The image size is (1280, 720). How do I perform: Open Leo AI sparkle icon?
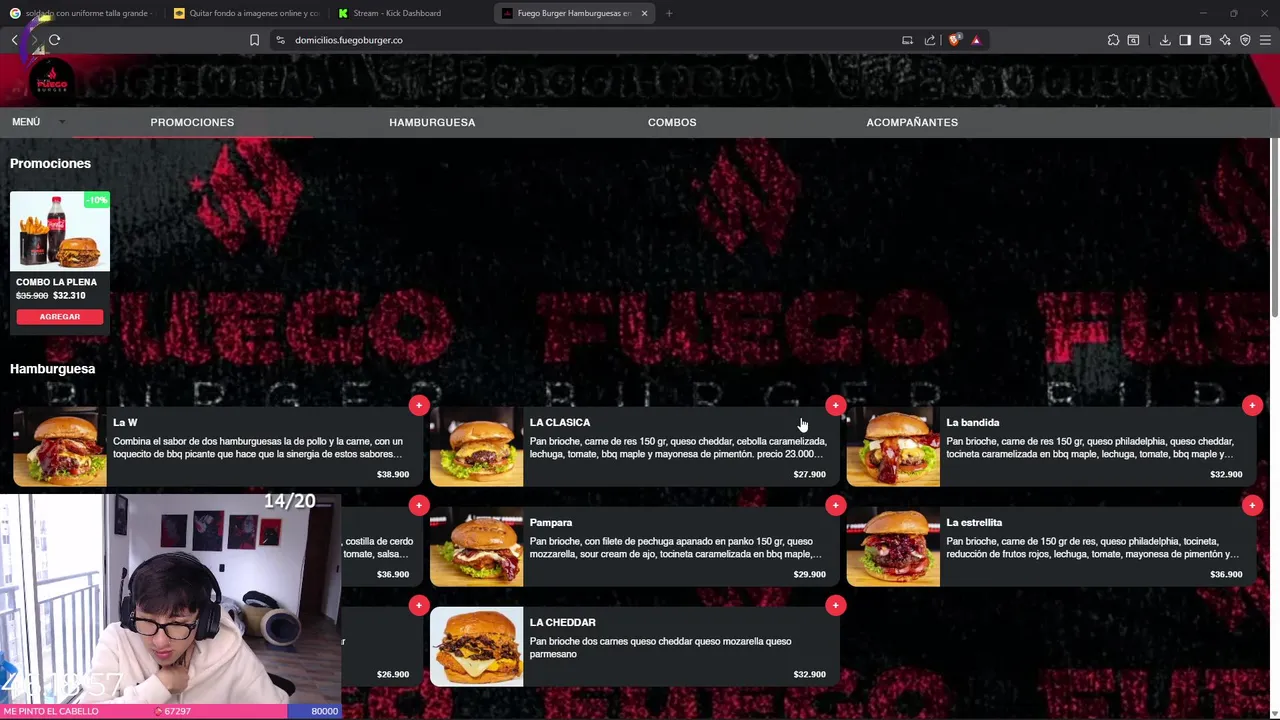point(1225,40)
